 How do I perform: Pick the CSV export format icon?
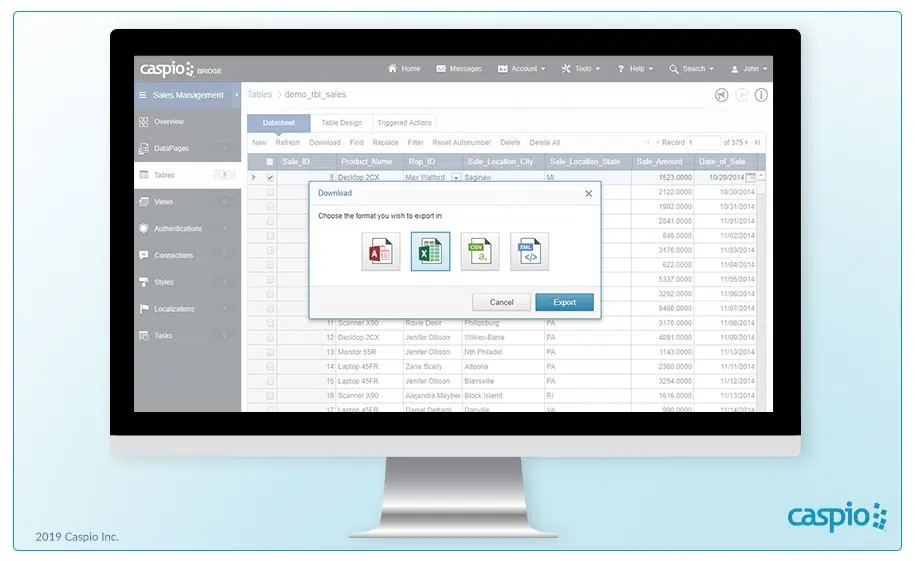point(480,252)
